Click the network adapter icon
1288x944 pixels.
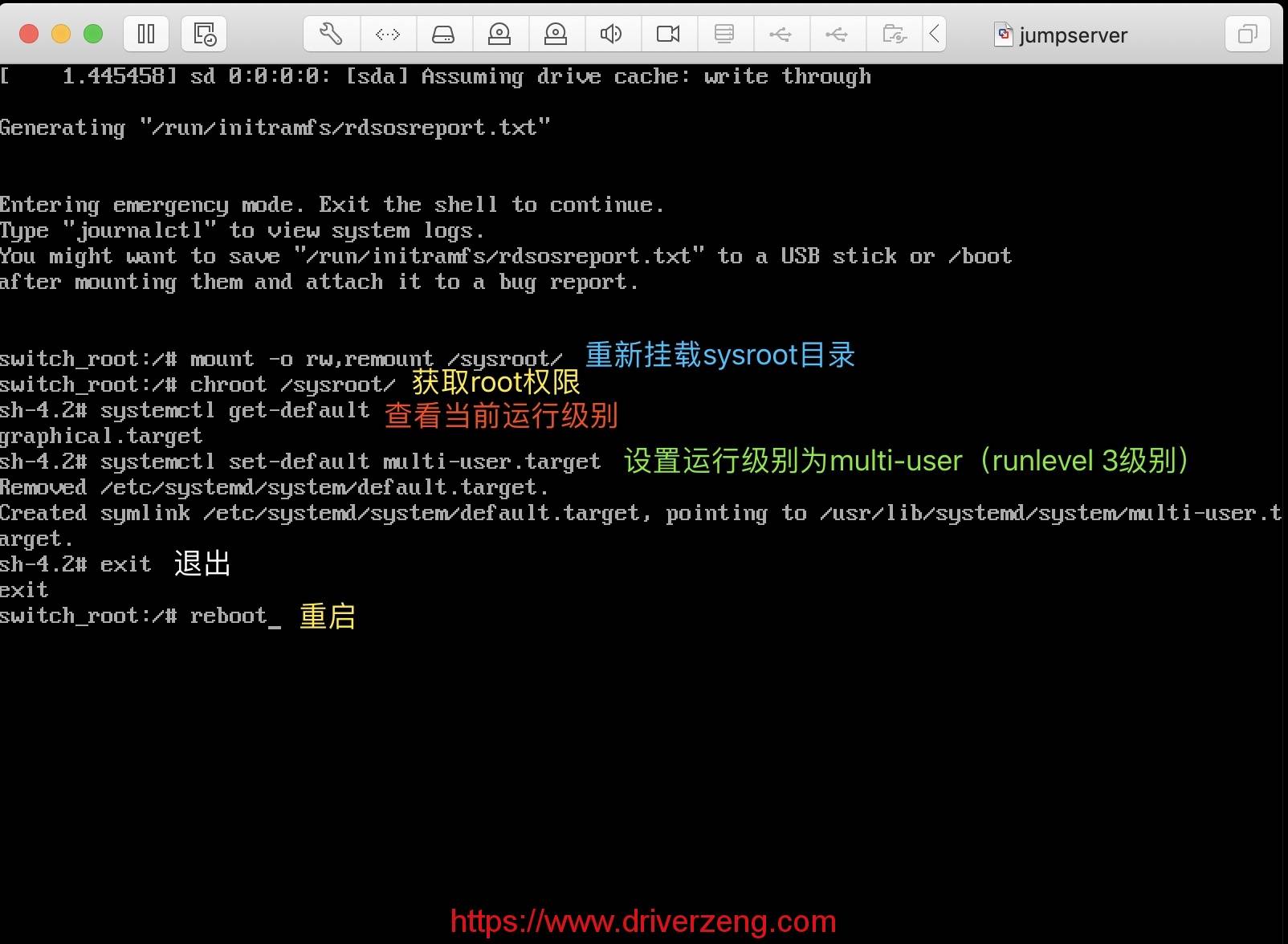[388, 34]
